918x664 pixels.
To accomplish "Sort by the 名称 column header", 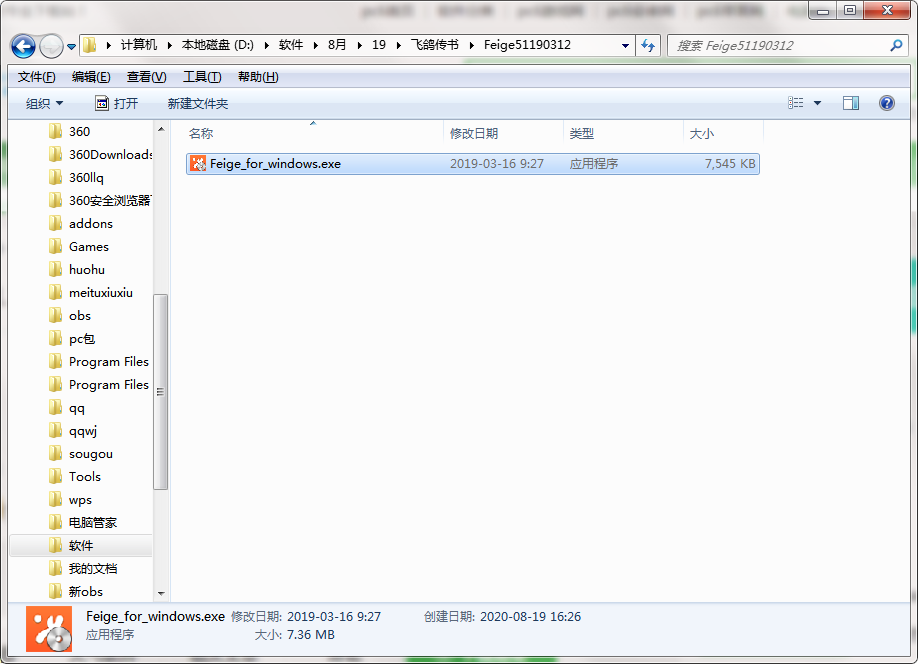I will pos(314,134).
